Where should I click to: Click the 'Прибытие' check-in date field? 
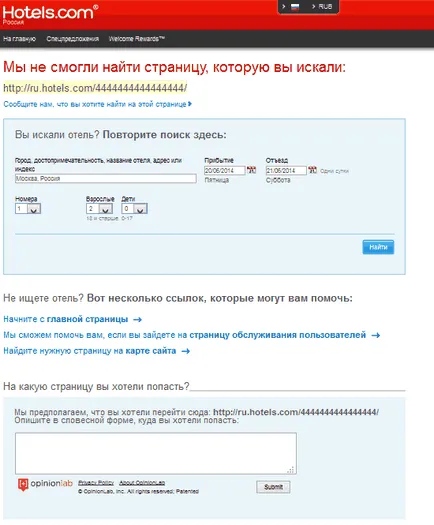(x=224, y=170)
